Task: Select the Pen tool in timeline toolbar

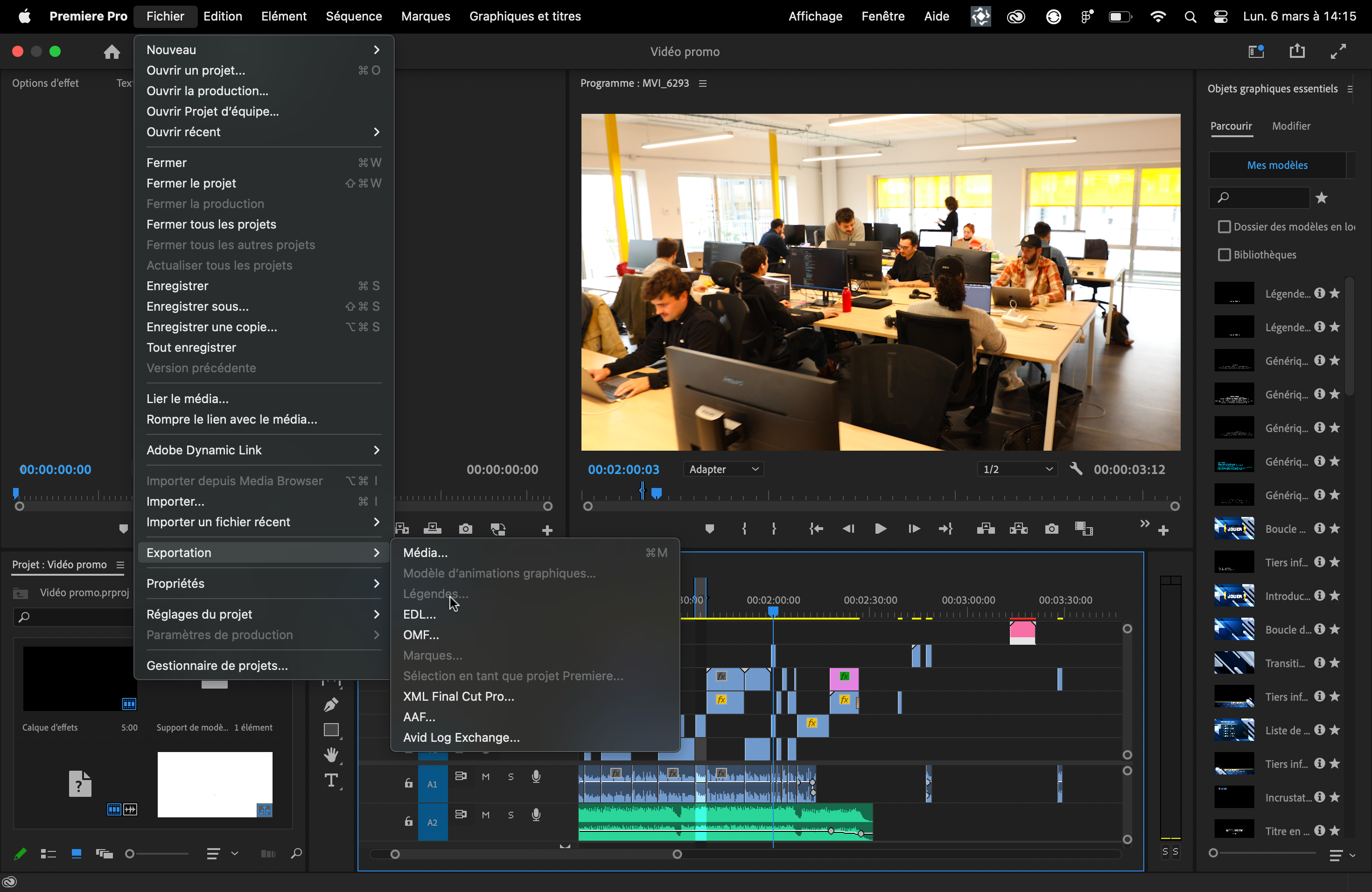Action: (331, 704)
